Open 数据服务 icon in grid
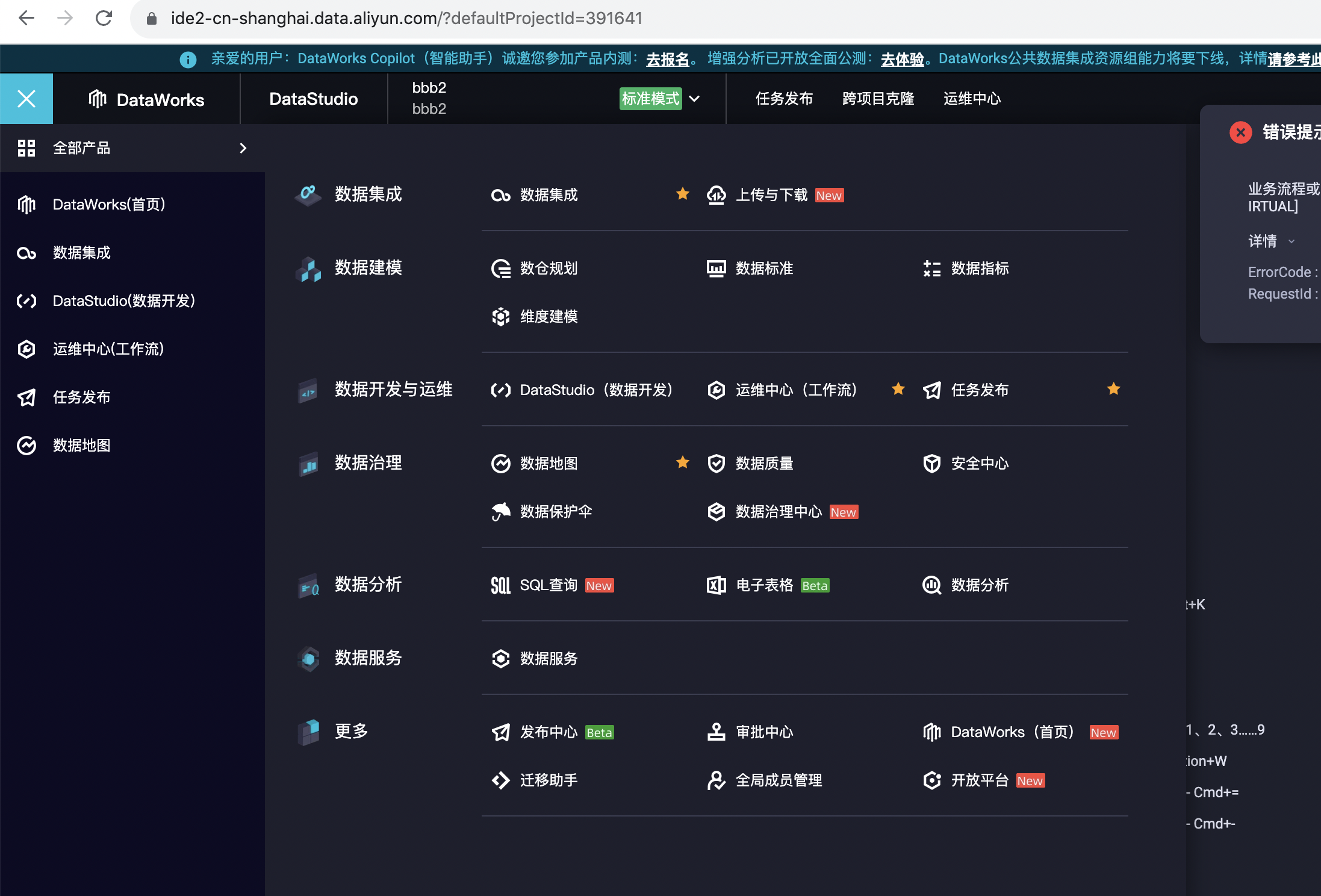The height and width of the screenshot is (896, 1321). 501,659
